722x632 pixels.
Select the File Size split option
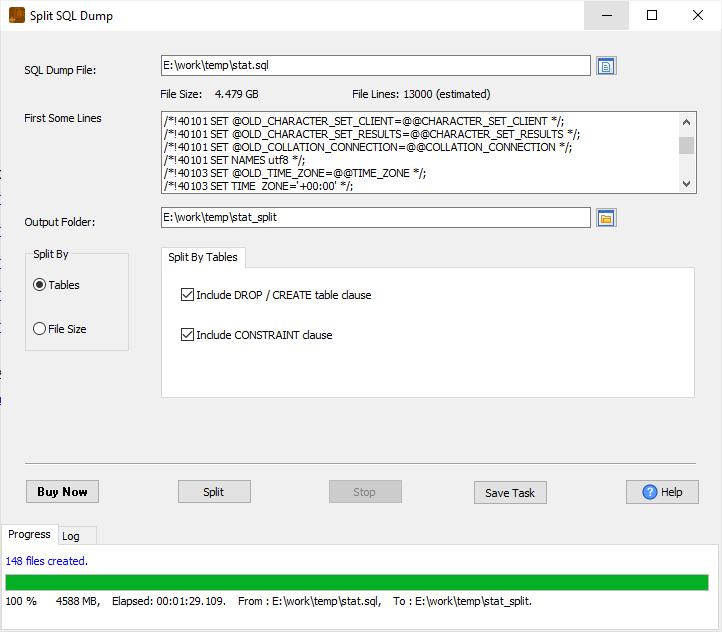click(40, 329)
